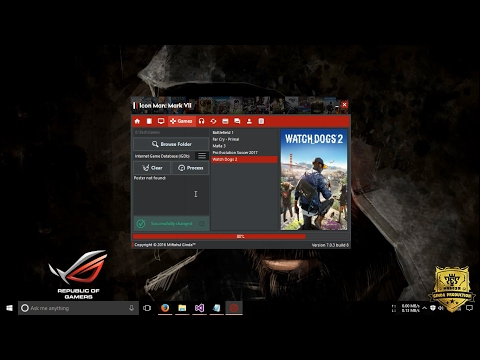Open File Explorer from the taskbar
The image size is (480, 360).
182,308
